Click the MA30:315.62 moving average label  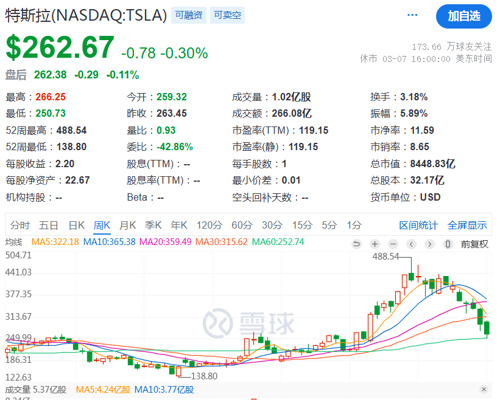click(221, 242)
